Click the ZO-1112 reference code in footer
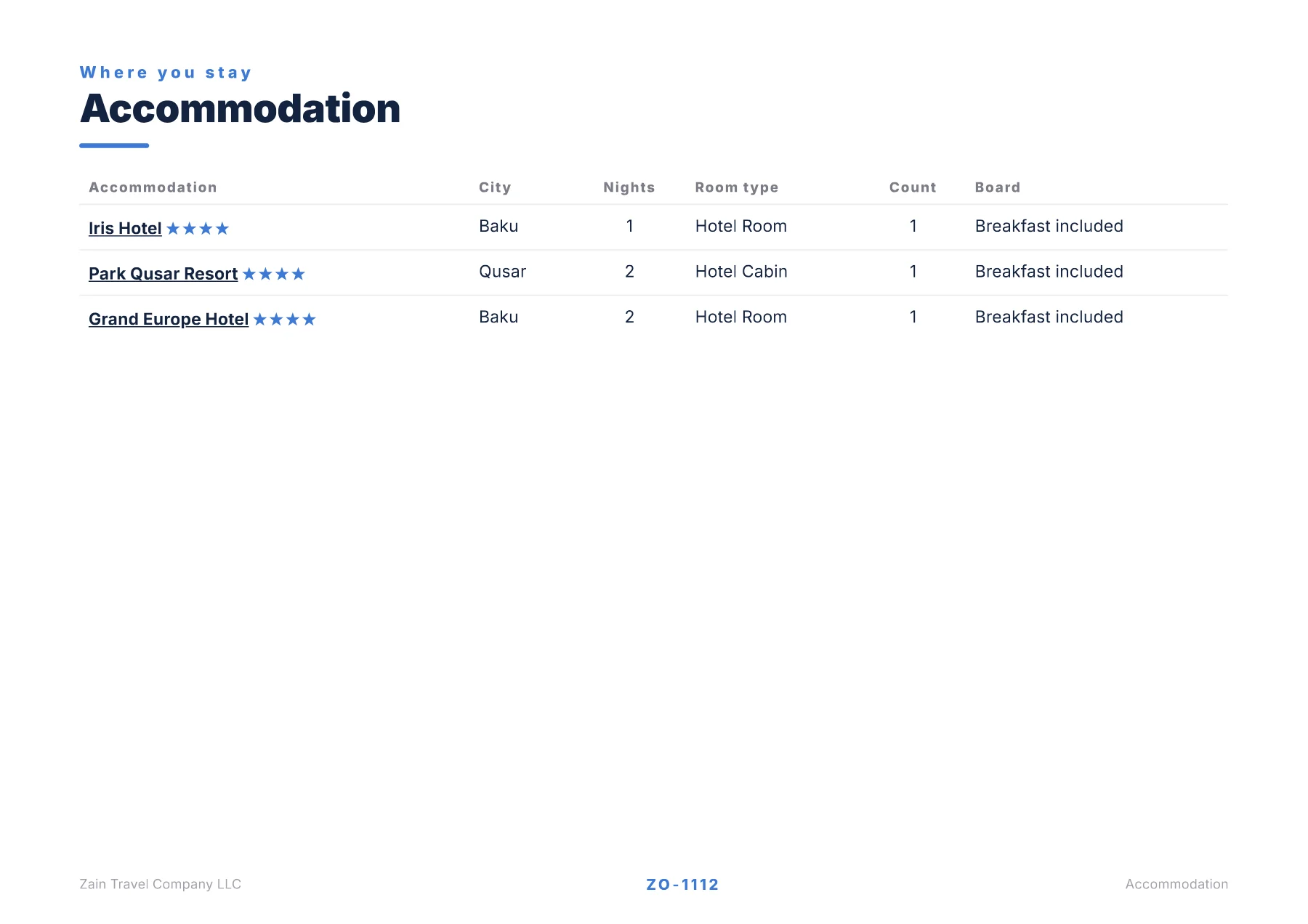This screenshot has width=1308, height=924. coord(682,885)
